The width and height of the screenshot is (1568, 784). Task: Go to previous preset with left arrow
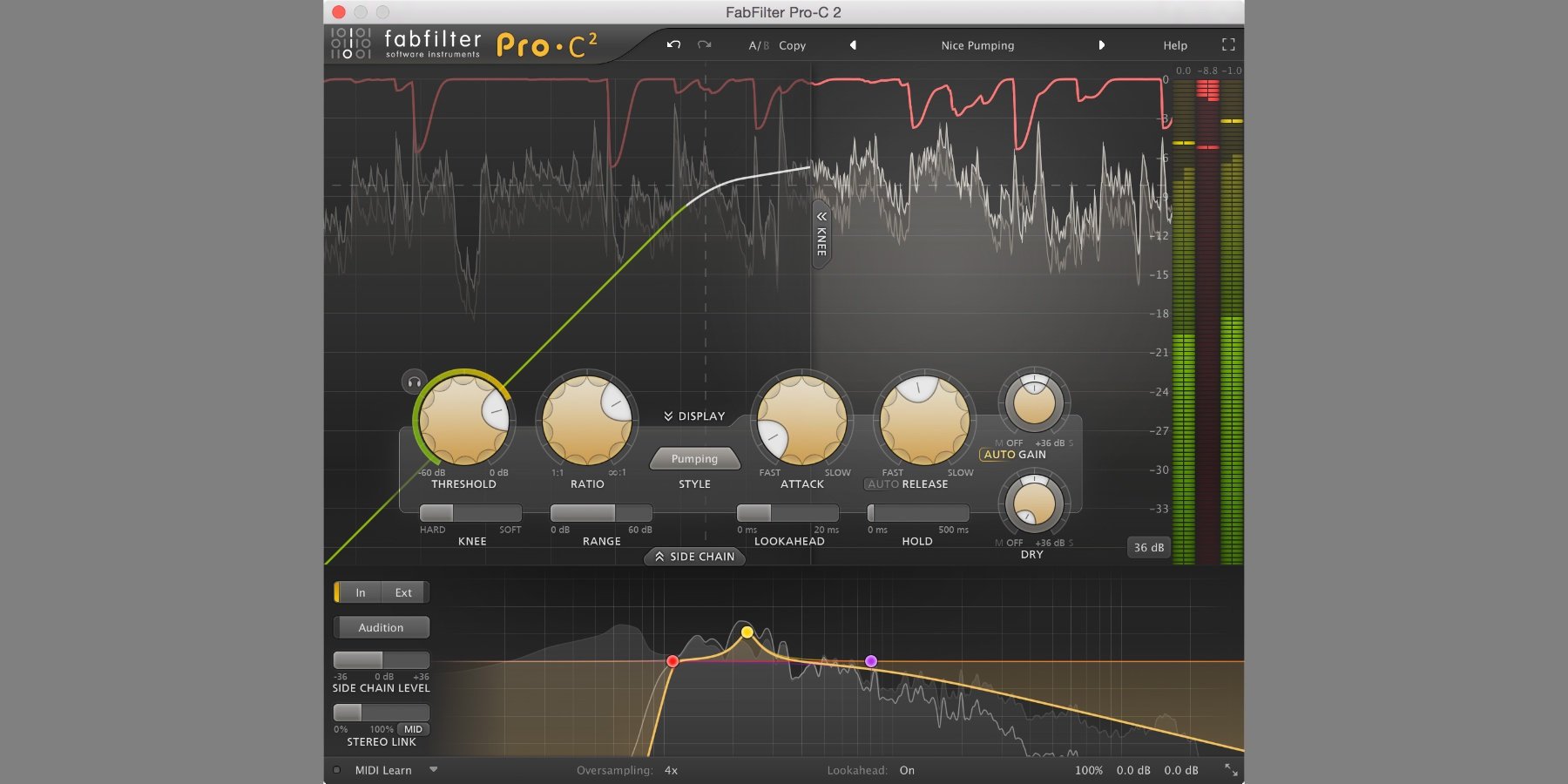(853, 45)
